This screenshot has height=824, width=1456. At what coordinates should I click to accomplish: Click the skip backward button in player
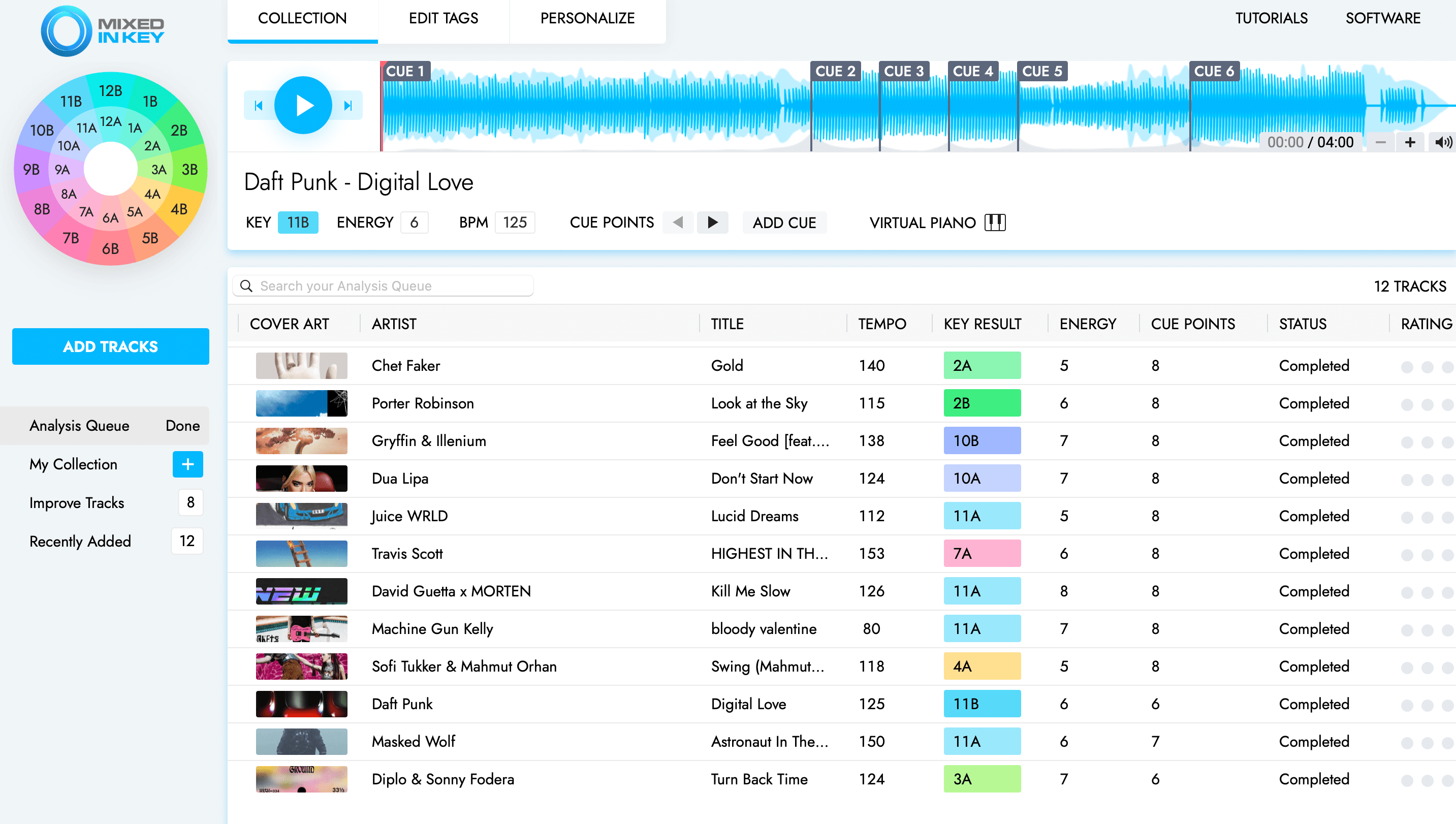coord(259,103)
